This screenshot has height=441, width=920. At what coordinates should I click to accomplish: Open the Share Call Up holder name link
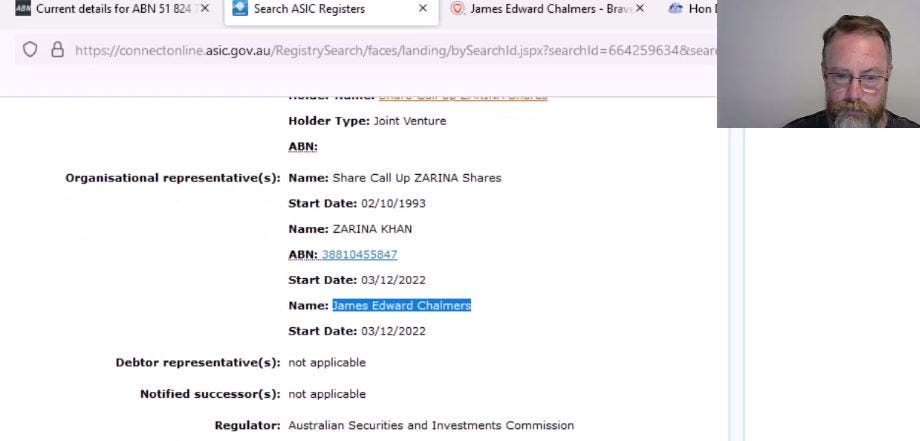coord(463,97)
